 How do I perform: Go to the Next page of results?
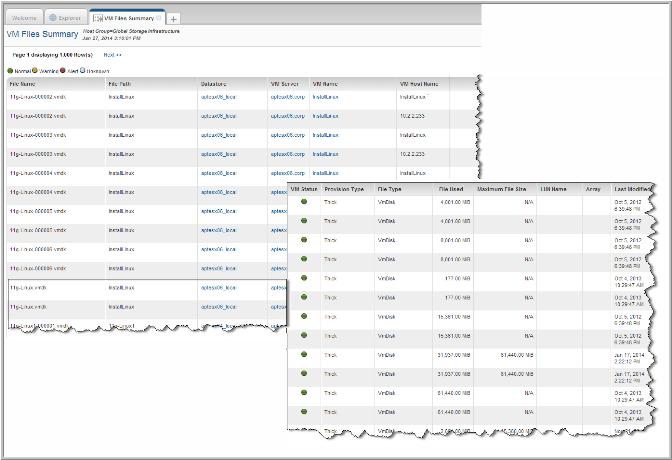coord(112,55)
